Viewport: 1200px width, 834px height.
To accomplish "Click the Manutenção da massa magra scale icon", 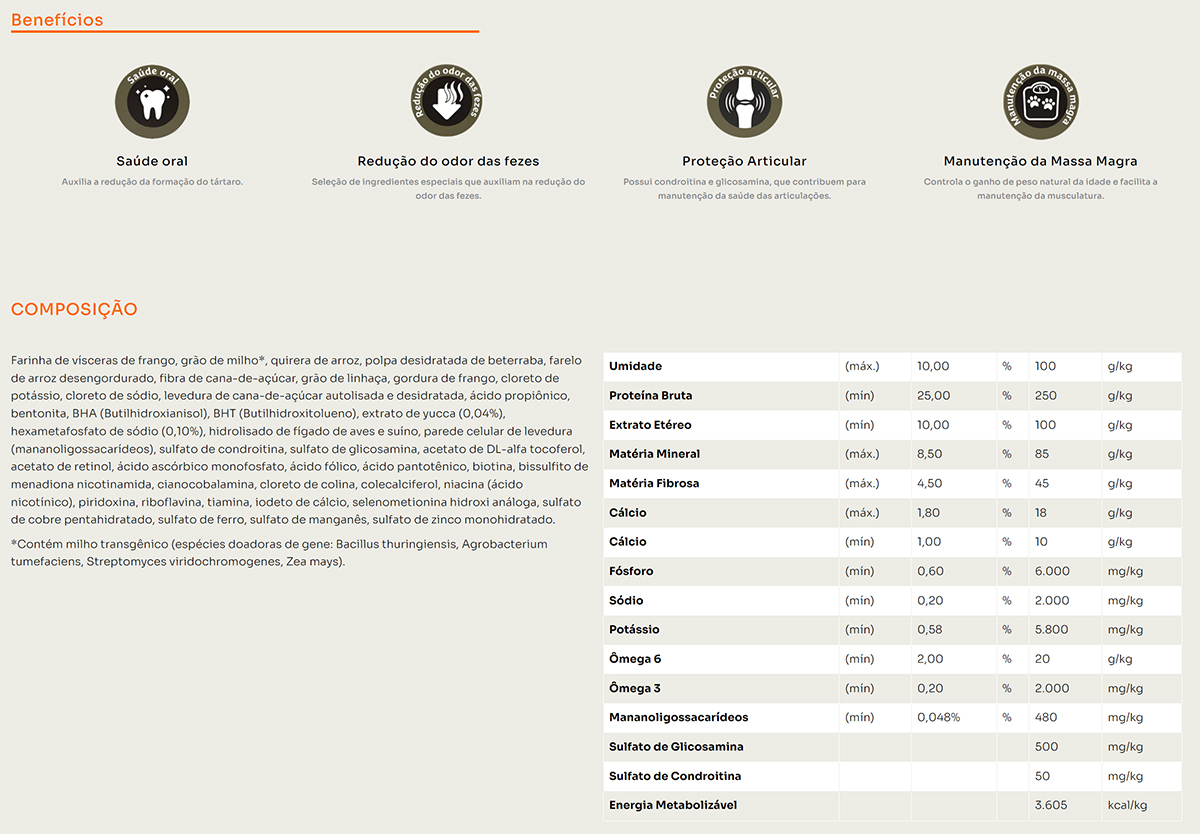I will click(1041, 101).
